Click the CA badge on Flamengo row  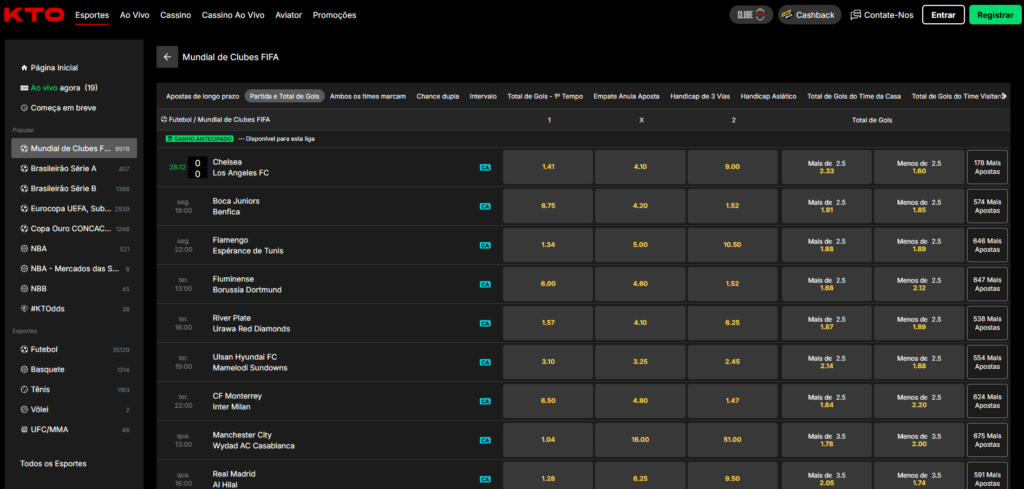click(x=485, y=245)
